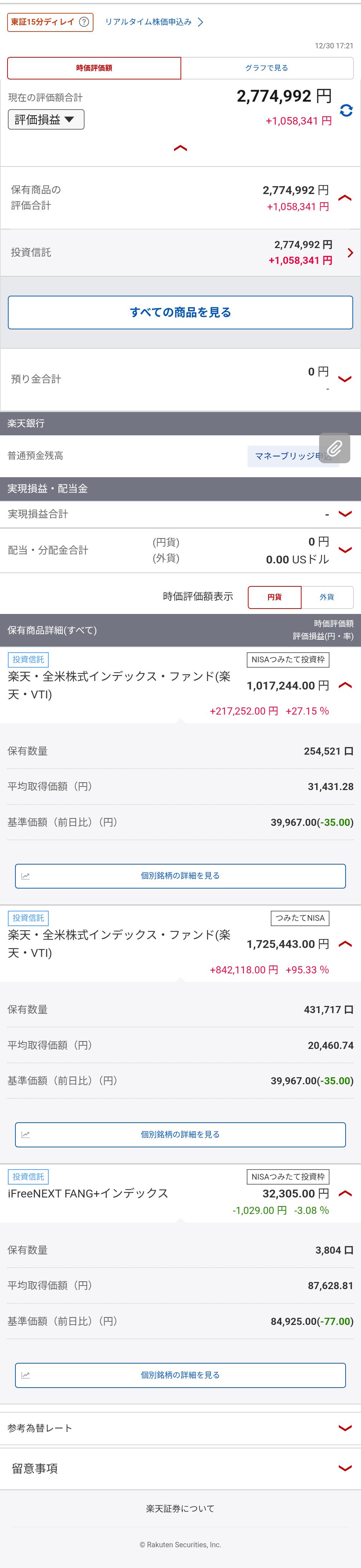Viewport: 361px width, 1568px height.
Task: Switch valuation display to 外貨
Action: (x=327, y=597)
